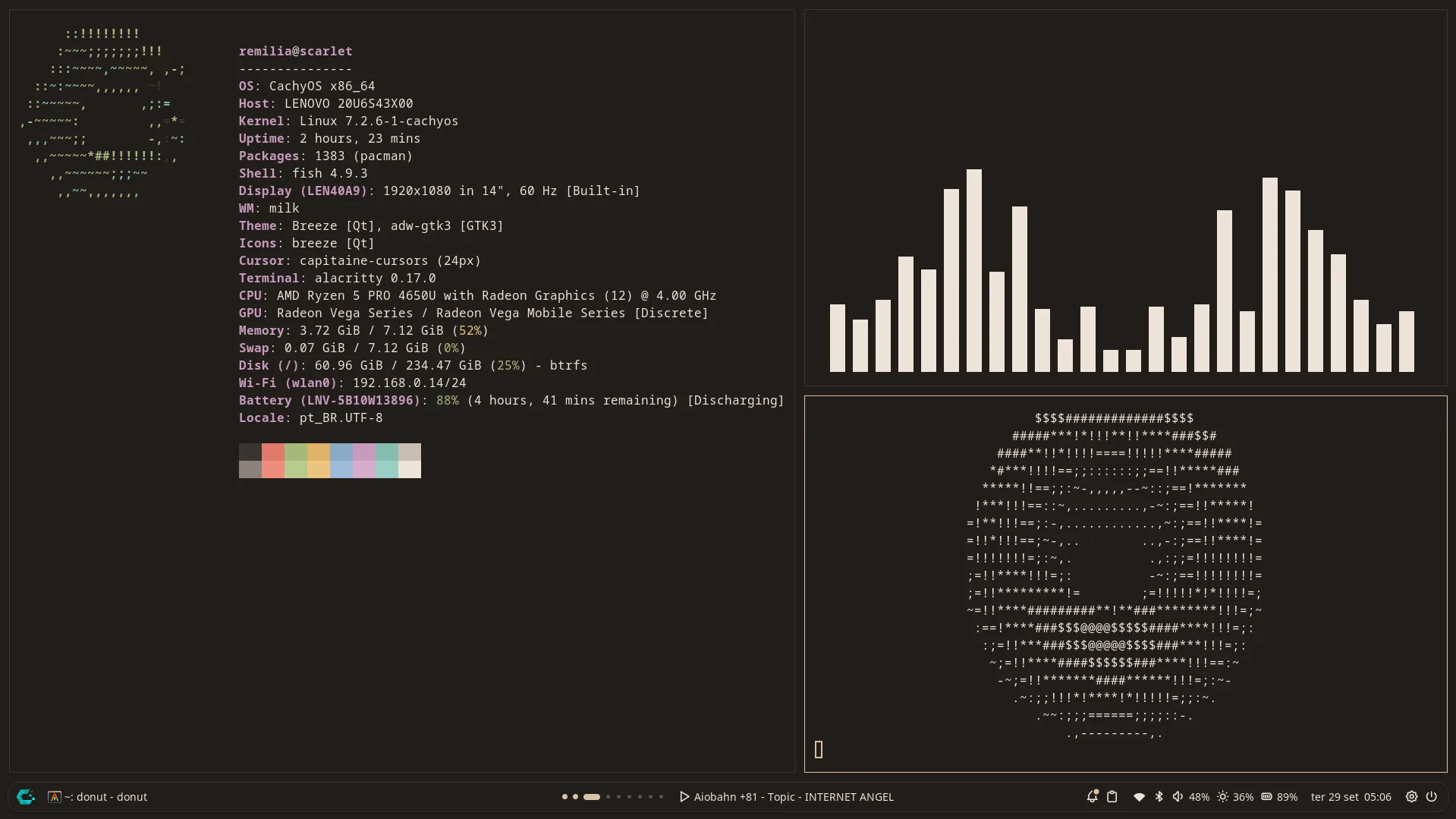Screen dimensions: 1456x819
Task: Click the 'Kernel: Linux 7.2.6-1-cachyos' line
Action: (x=348, y=121)
